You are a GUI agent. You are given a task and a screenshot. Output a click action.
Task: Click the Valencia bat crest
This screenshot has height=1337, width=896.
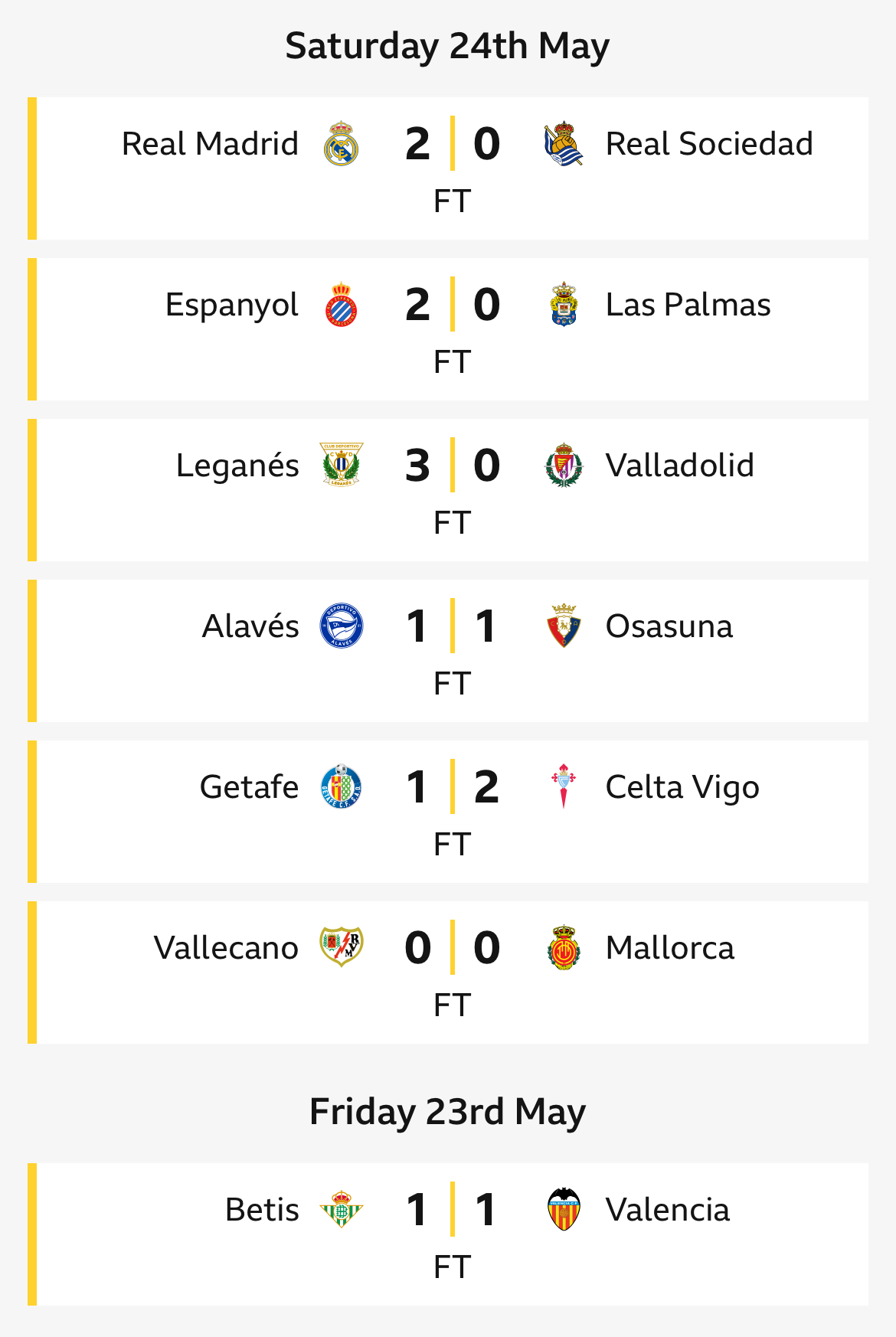coord(564,1210)
